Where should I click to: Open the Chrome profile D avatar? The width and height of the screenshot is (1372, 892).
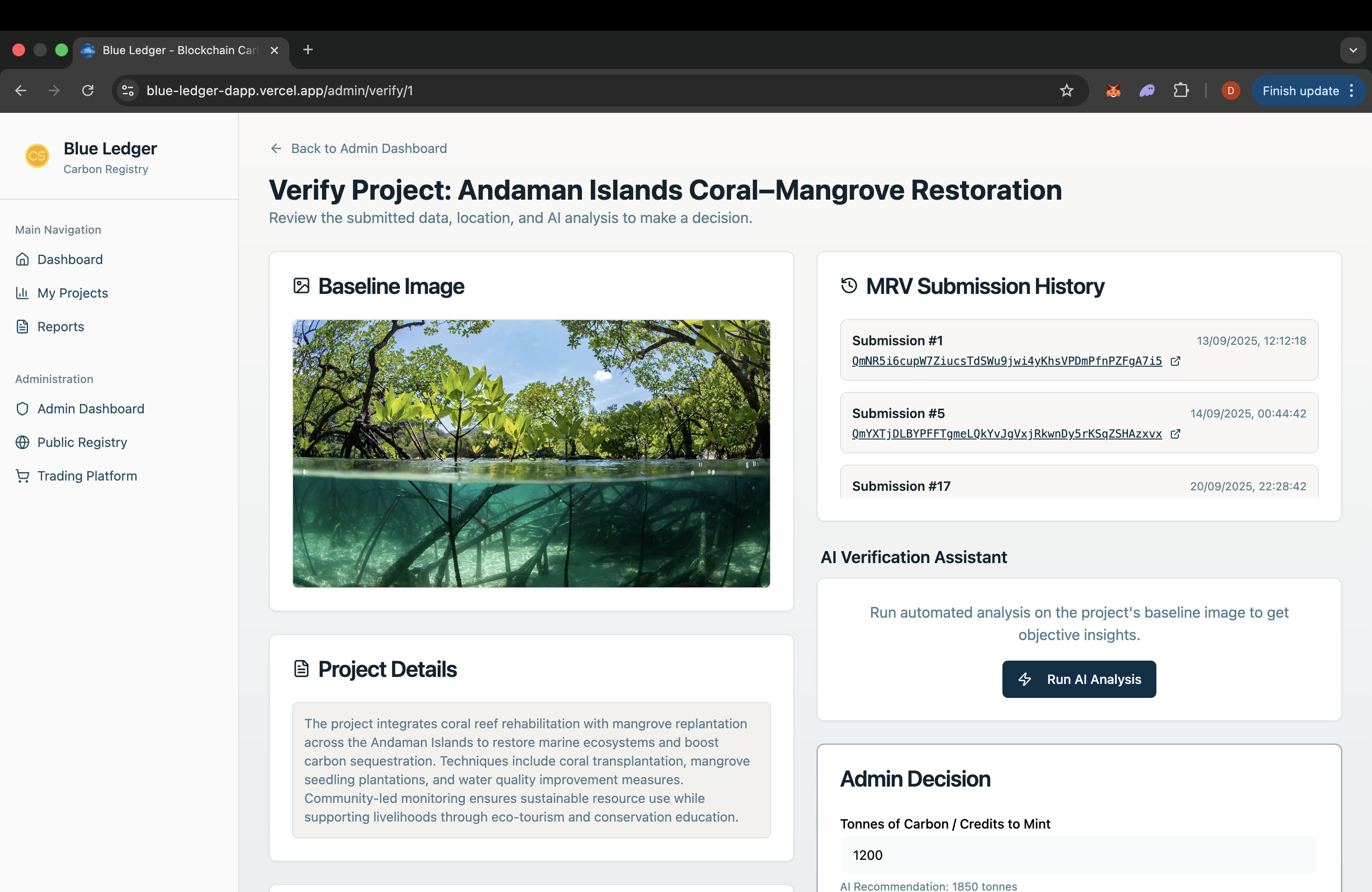click(x=1230, y=91)
